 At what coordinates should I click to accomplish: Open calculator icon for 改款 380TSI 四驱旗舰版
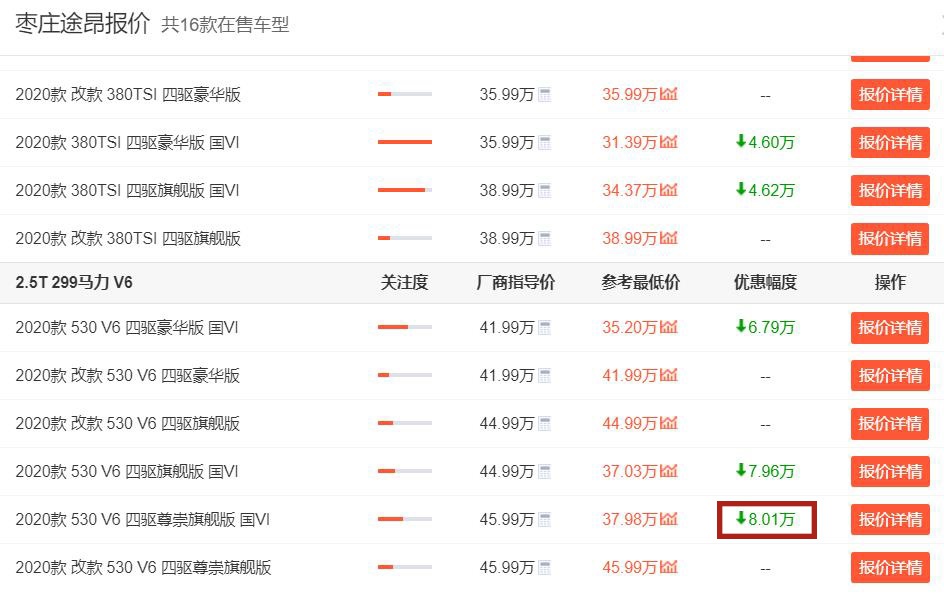pos(544,239)
